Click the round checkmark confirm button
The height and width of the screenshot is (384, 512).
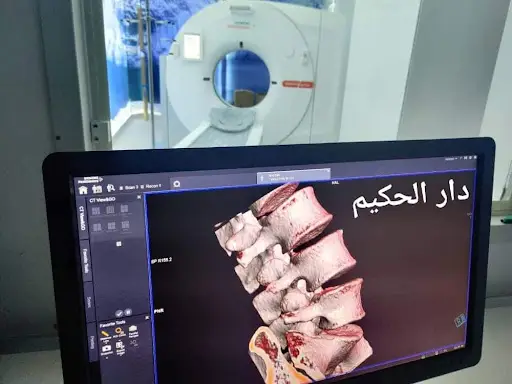[119, 313]
